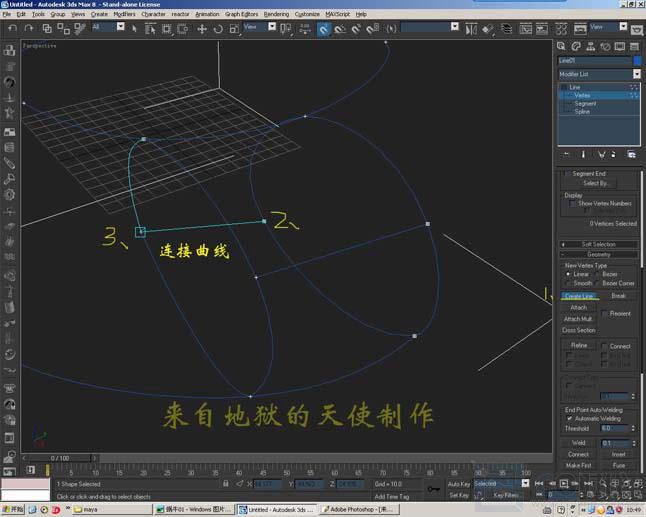Open the maya folder taskbar button

112,510
